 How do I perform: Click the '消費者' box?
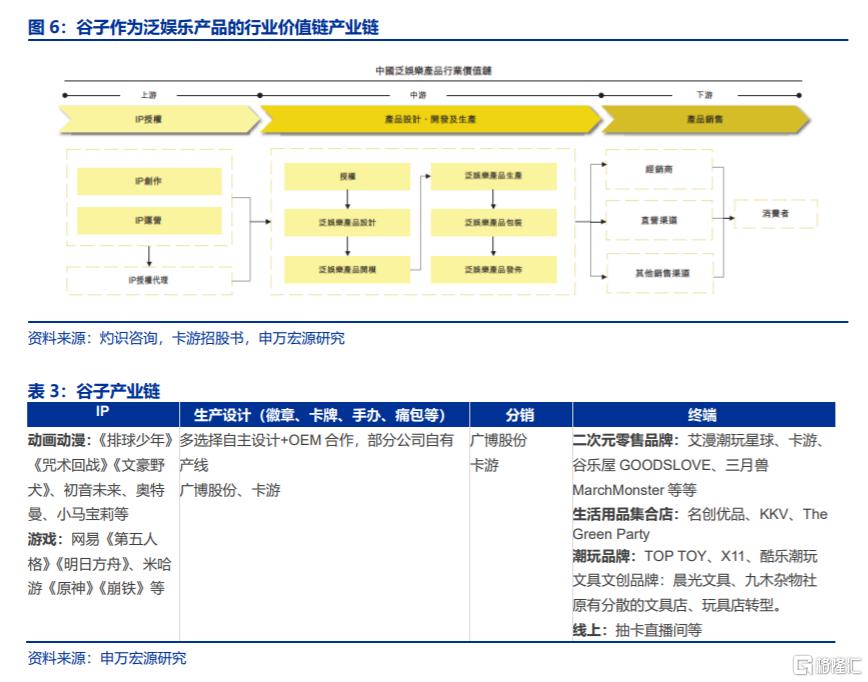coord(775,213)
